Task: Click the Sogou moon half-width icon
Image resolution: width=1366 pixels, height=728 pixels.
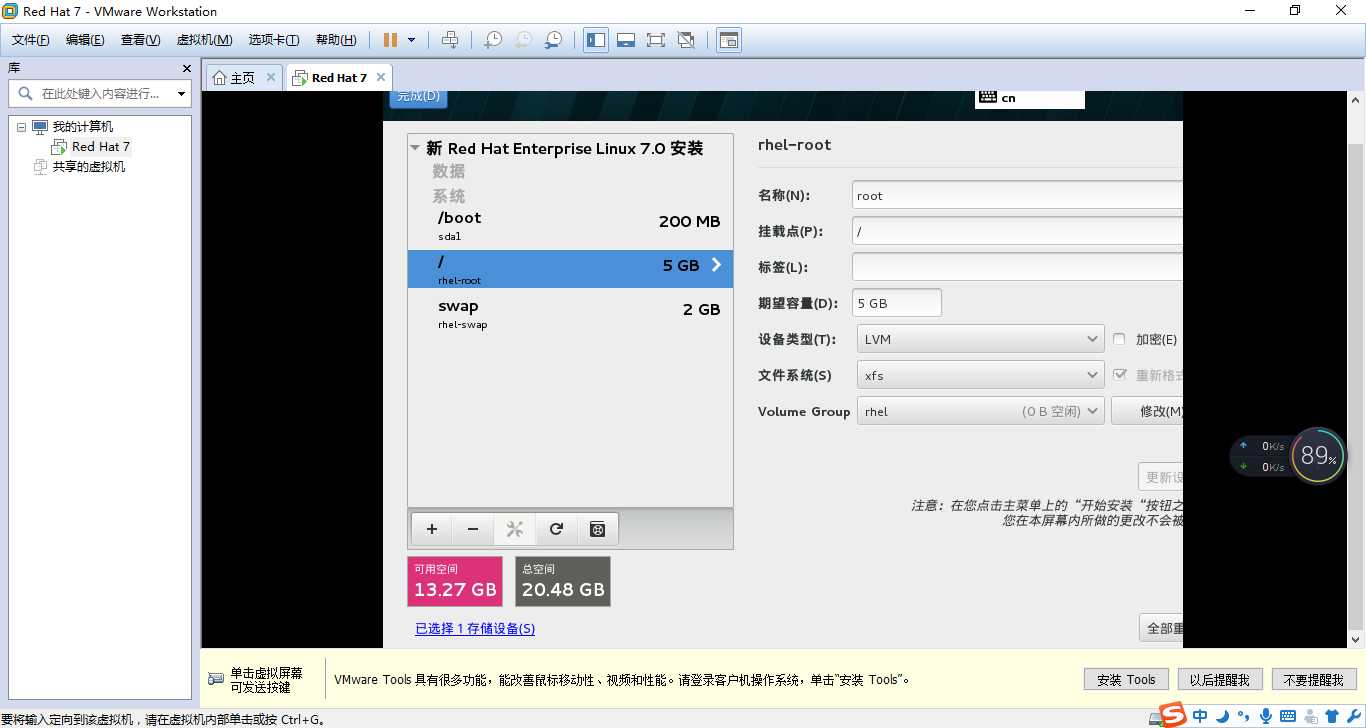Action: point(1222,716)
